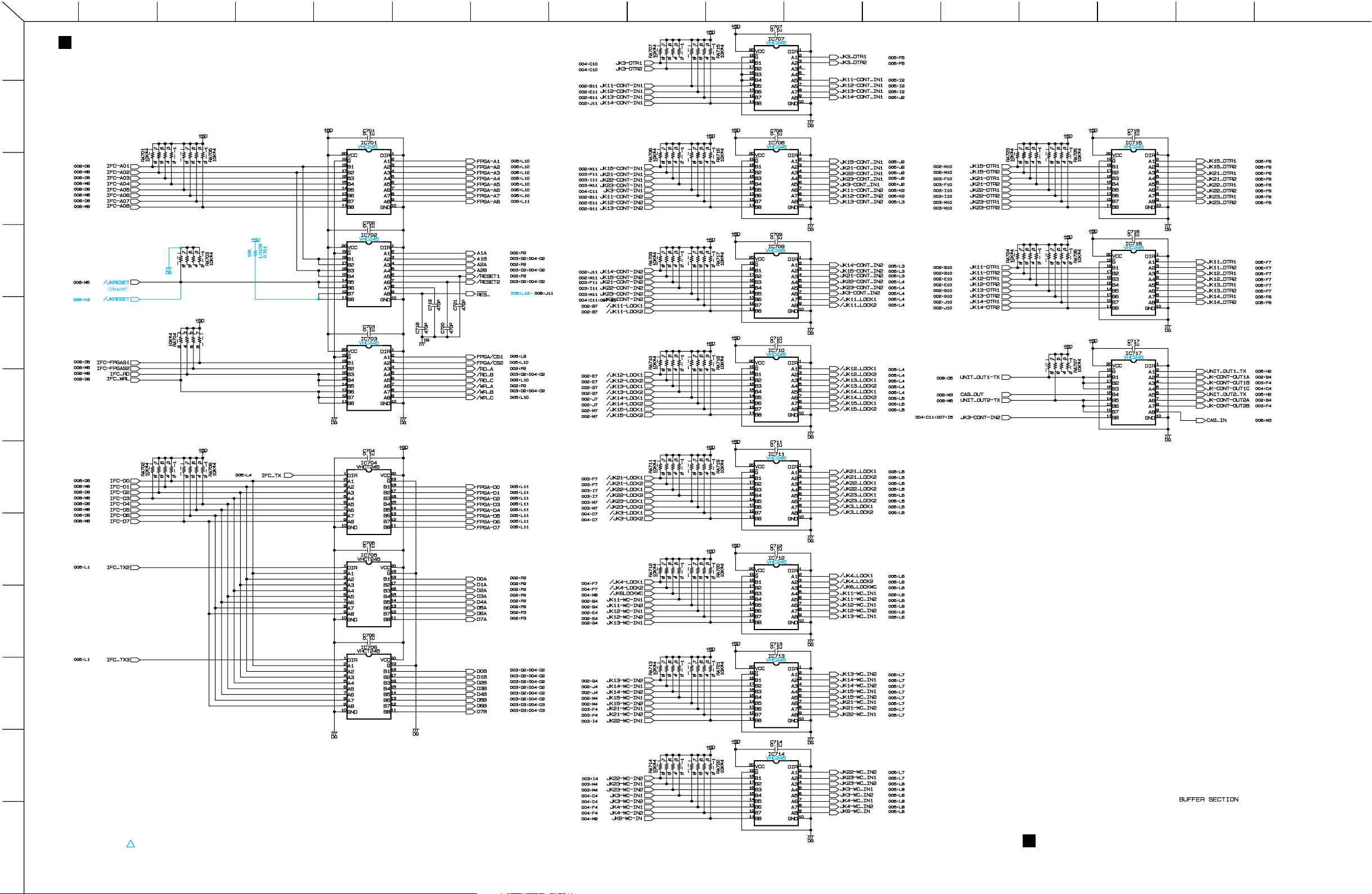Click the JK-CONT-OUT1A output label
This screenshot has height=894, width=1372.
click(x=1229, y=377)
